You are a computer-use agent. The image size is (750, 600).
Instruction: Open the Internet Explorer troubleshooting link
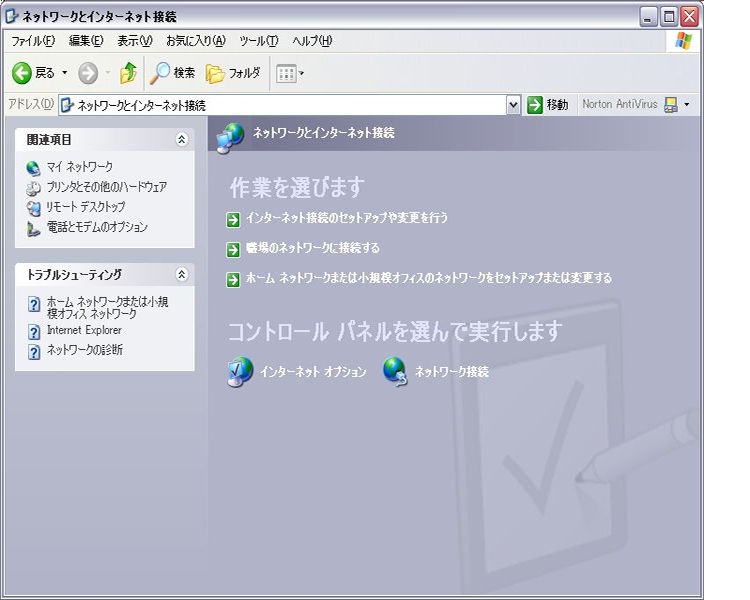coord(84,330)
